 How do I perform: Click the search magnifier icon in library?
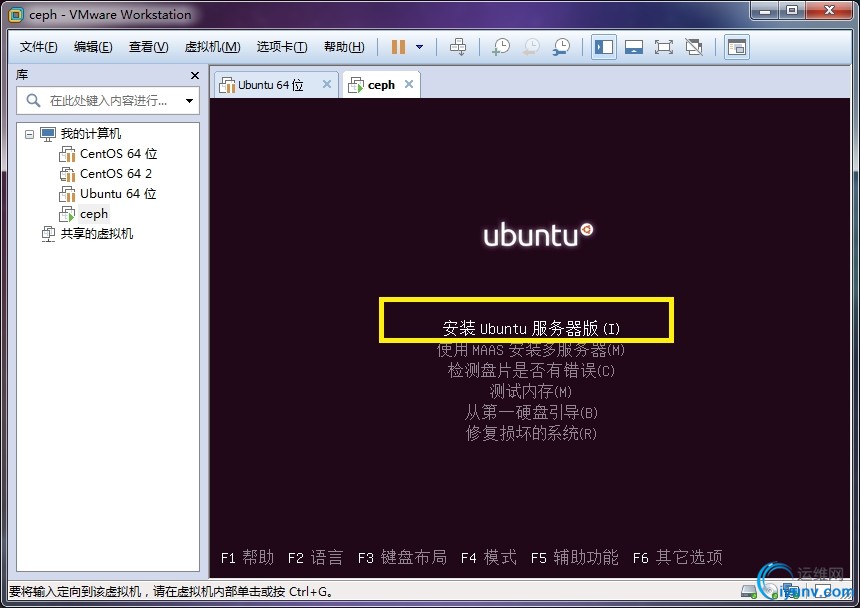pos(33,101)
